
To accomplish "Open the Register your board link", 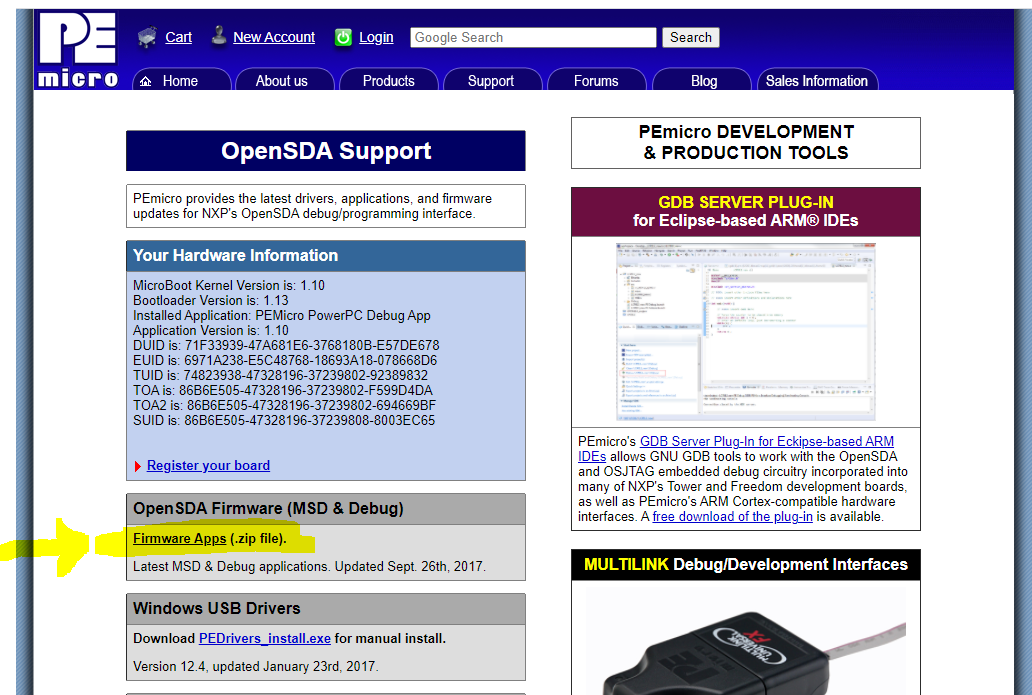I will click(207, 465).
